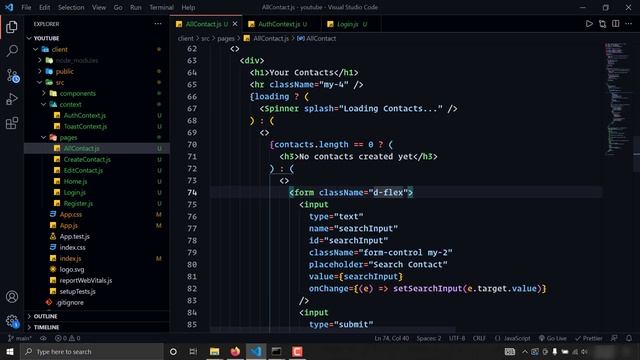Screen dimensions: 640x360
Task: Collapse the YOUTUBE root folder
Action: pos(29,38)
